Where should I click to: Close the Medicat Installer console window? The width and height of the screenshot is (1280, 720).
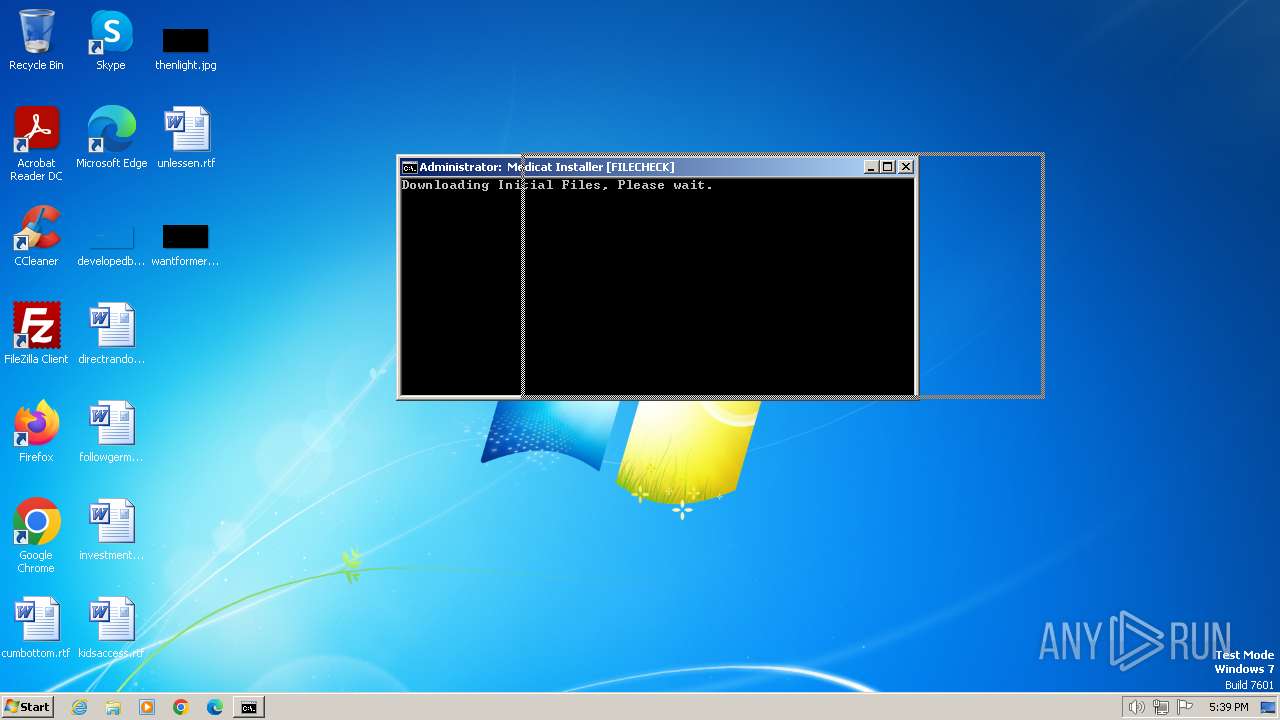pyautogui.click(x=906, y=167)
